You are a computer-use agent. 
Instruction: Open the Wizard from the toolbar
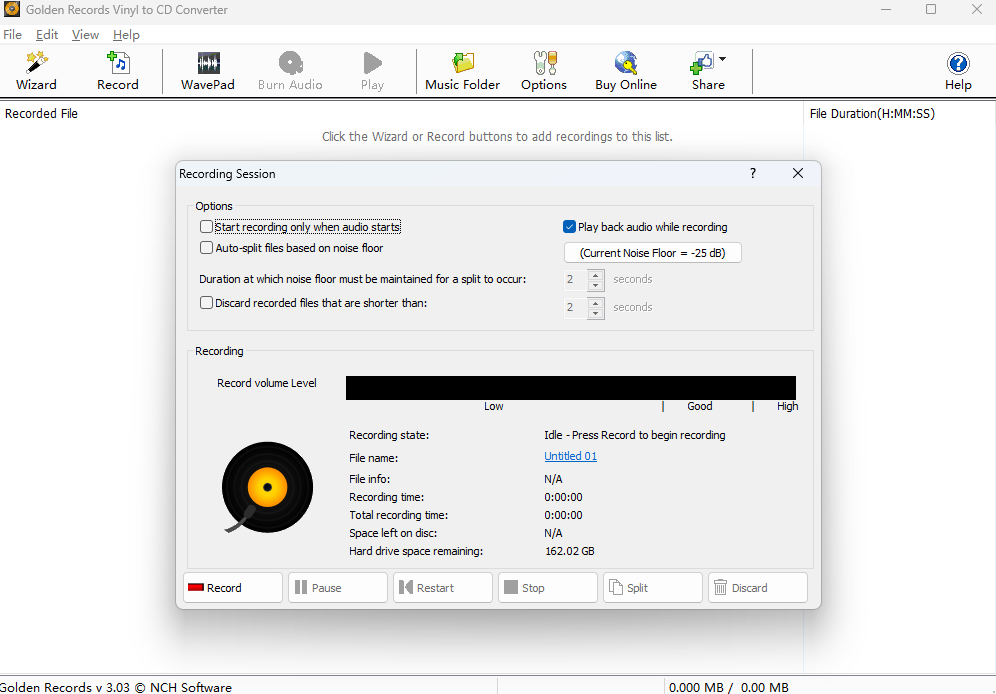coord(36,71)
